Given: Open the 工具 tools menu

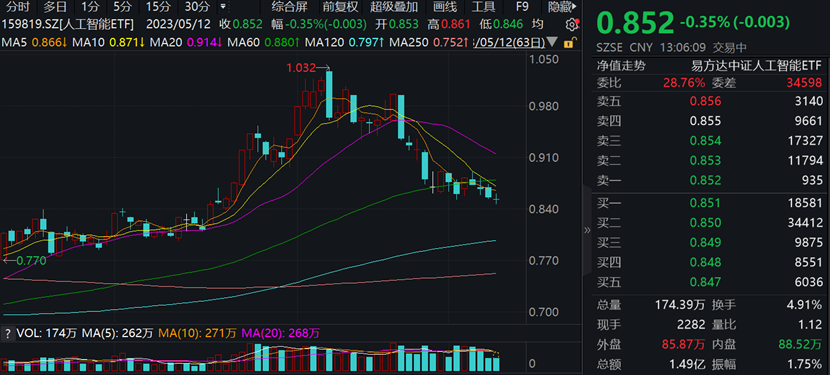Looking at the screenshot, I should [483, 7].
